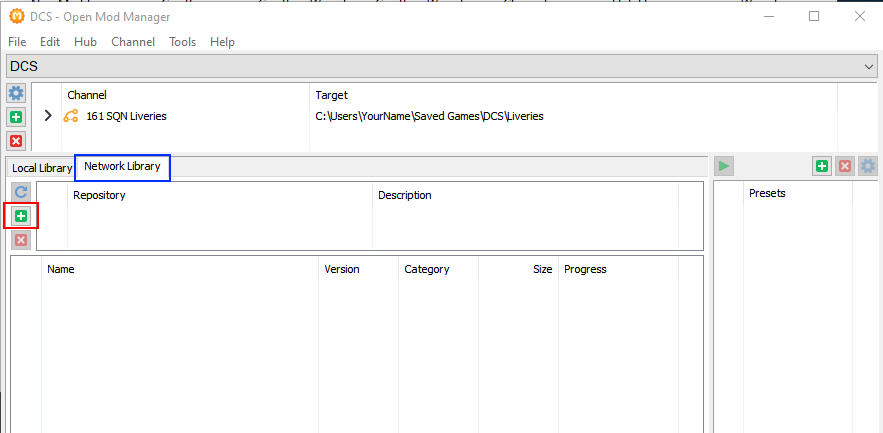This screenshot has width=883, height=433.
Task: Refresh the repositories list
Action: coord(21,192)
